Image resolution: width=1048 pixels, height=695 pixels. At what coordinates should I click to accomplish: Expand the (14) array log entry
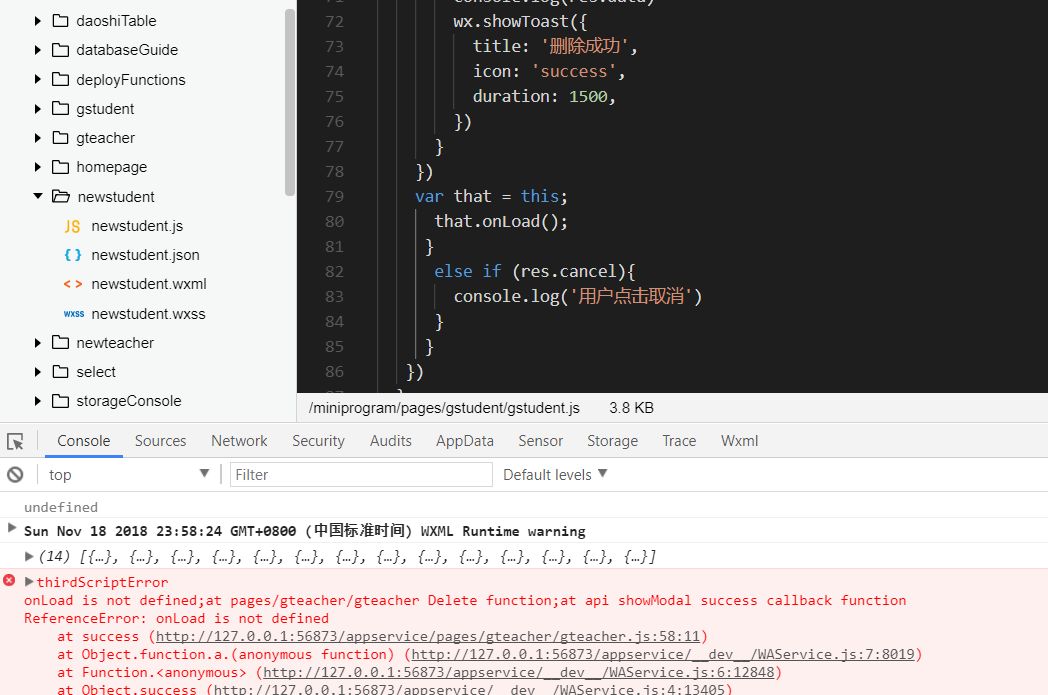[x=29, y=556]
